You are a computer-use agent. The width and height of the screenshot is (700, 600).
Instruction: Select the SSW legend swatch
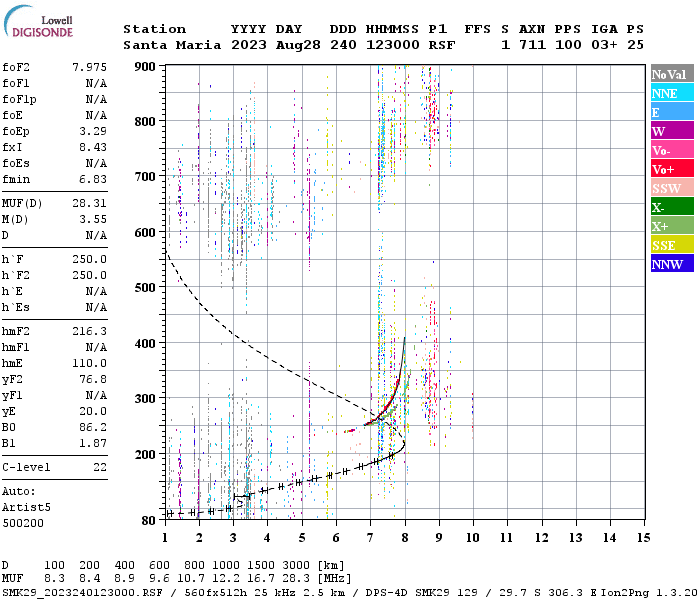(x=672, y=188)
